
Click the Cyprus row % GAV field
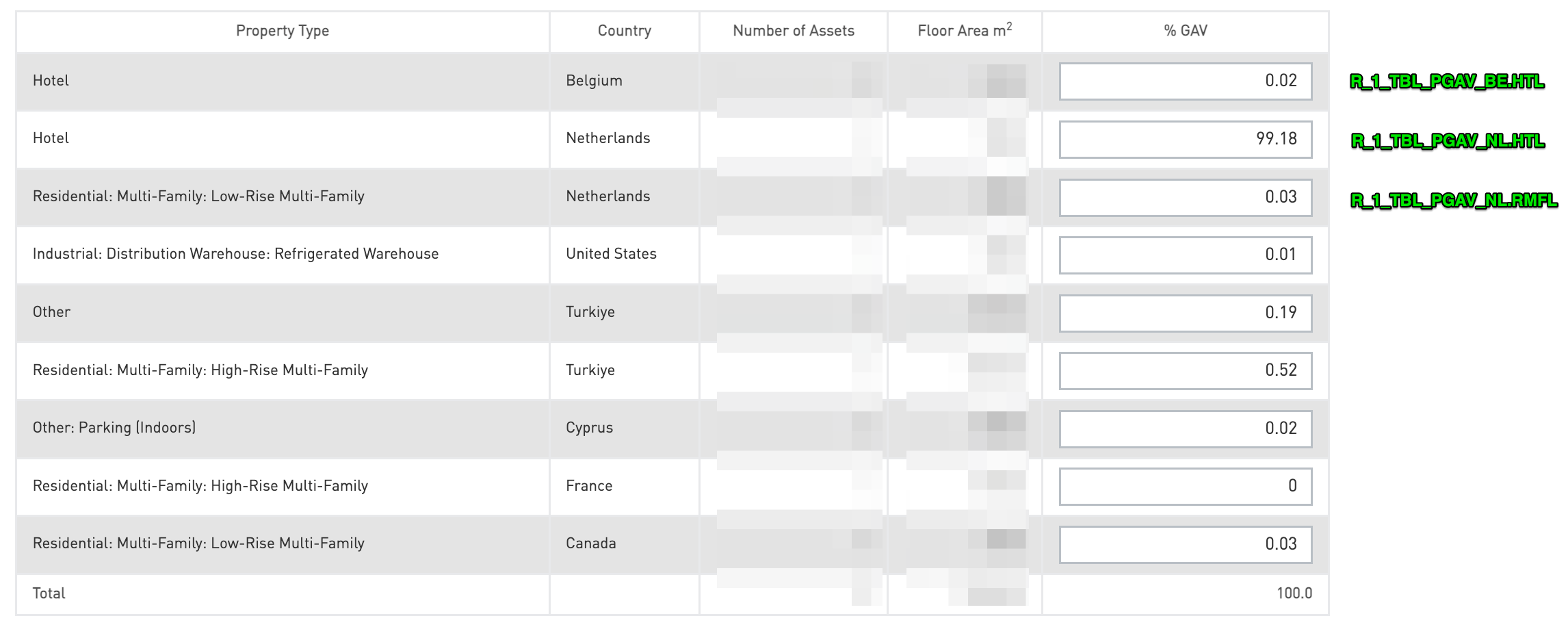[1185, 428]
